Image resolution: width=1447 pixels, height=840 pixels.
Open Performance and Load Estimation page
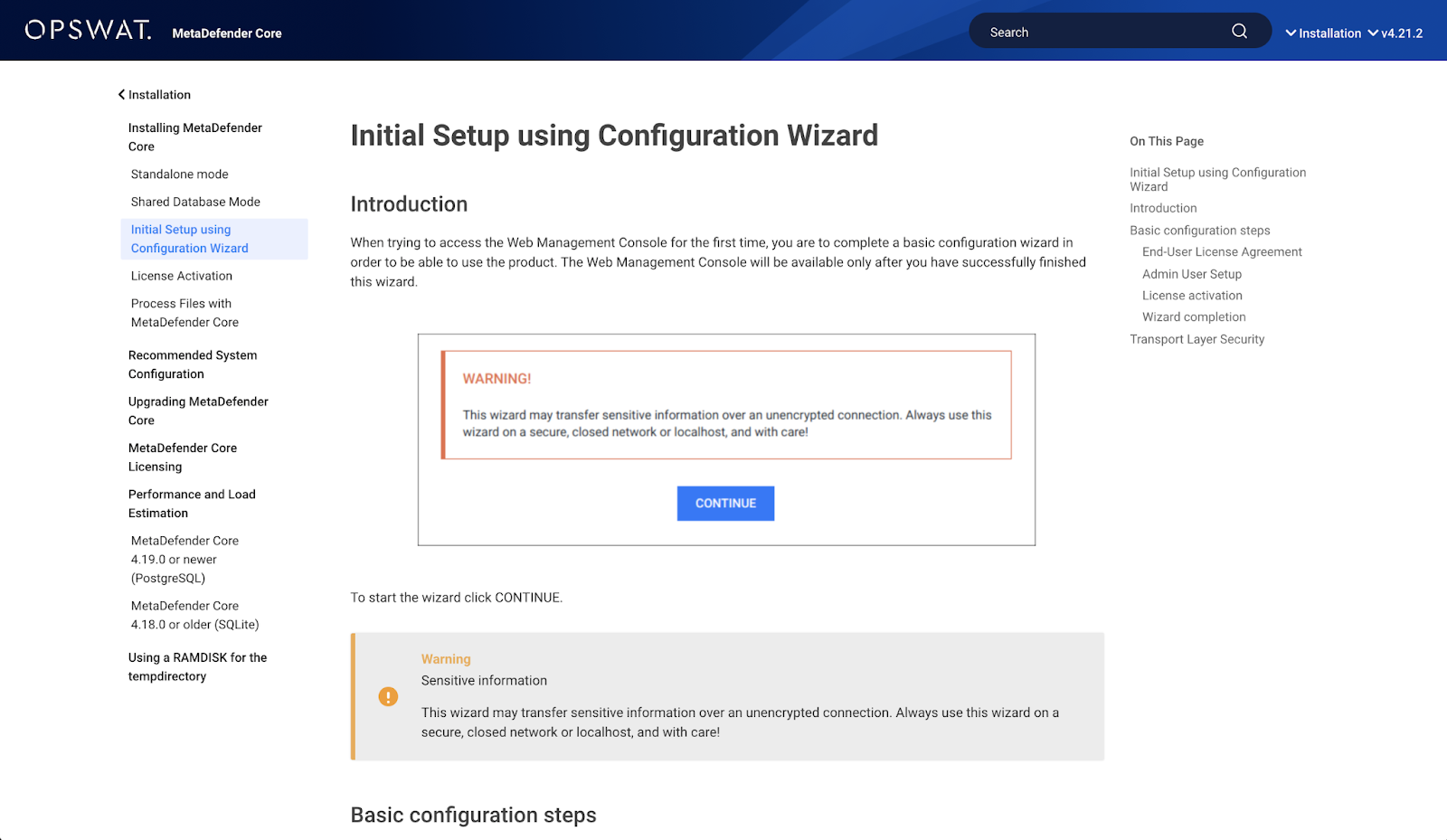click(x=192, y=504)
